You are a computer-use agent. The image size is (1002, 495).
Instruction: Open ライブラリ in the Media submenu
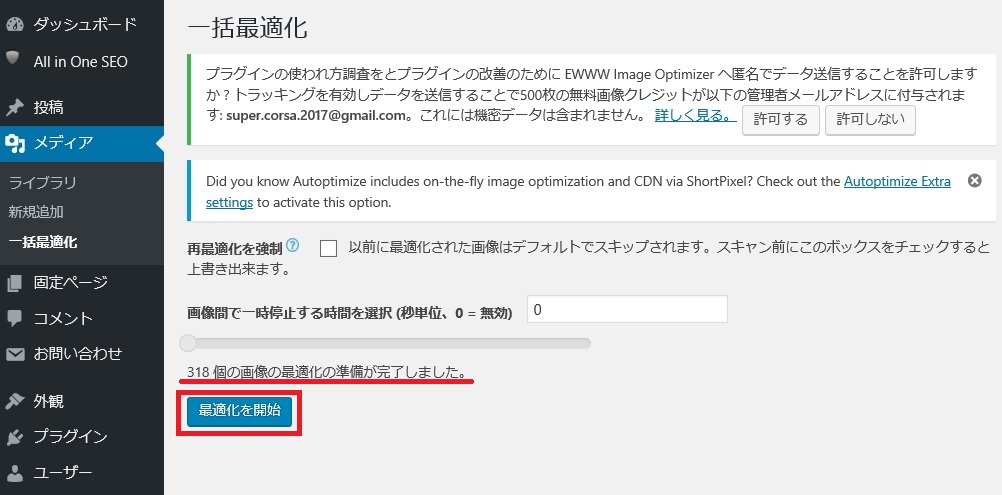[x=42, y=183]
